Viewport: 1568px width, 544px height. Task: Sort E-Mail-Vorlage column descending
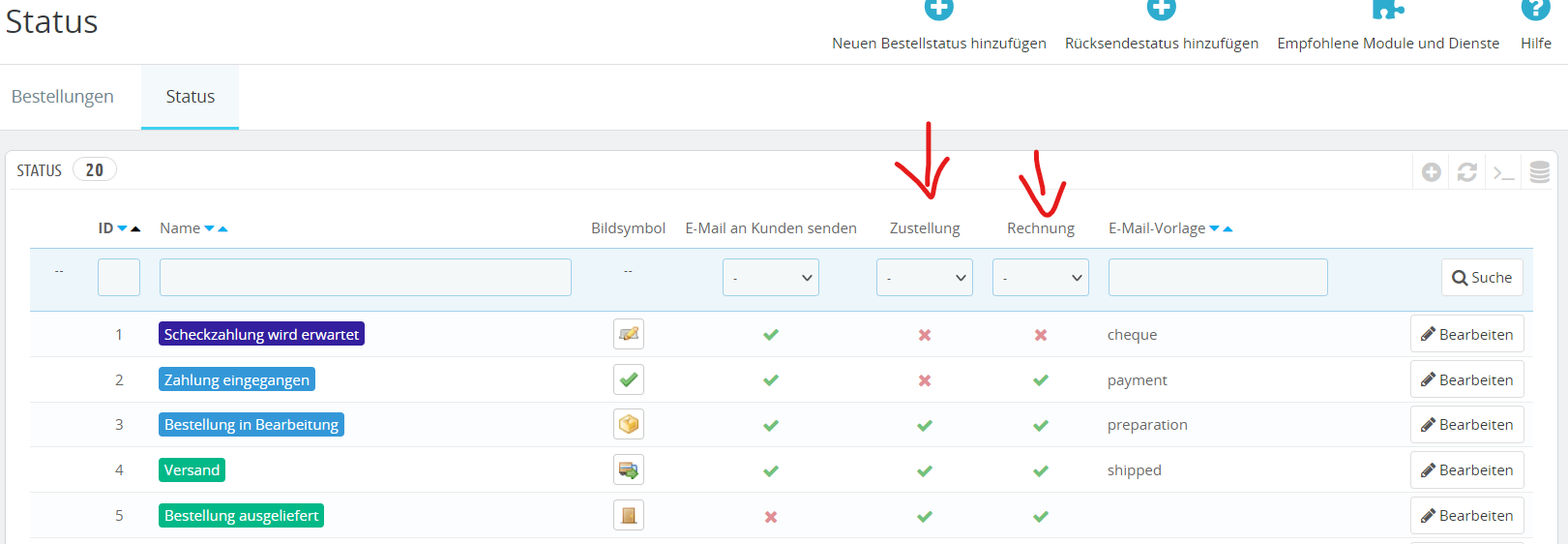coord(1214,228)
